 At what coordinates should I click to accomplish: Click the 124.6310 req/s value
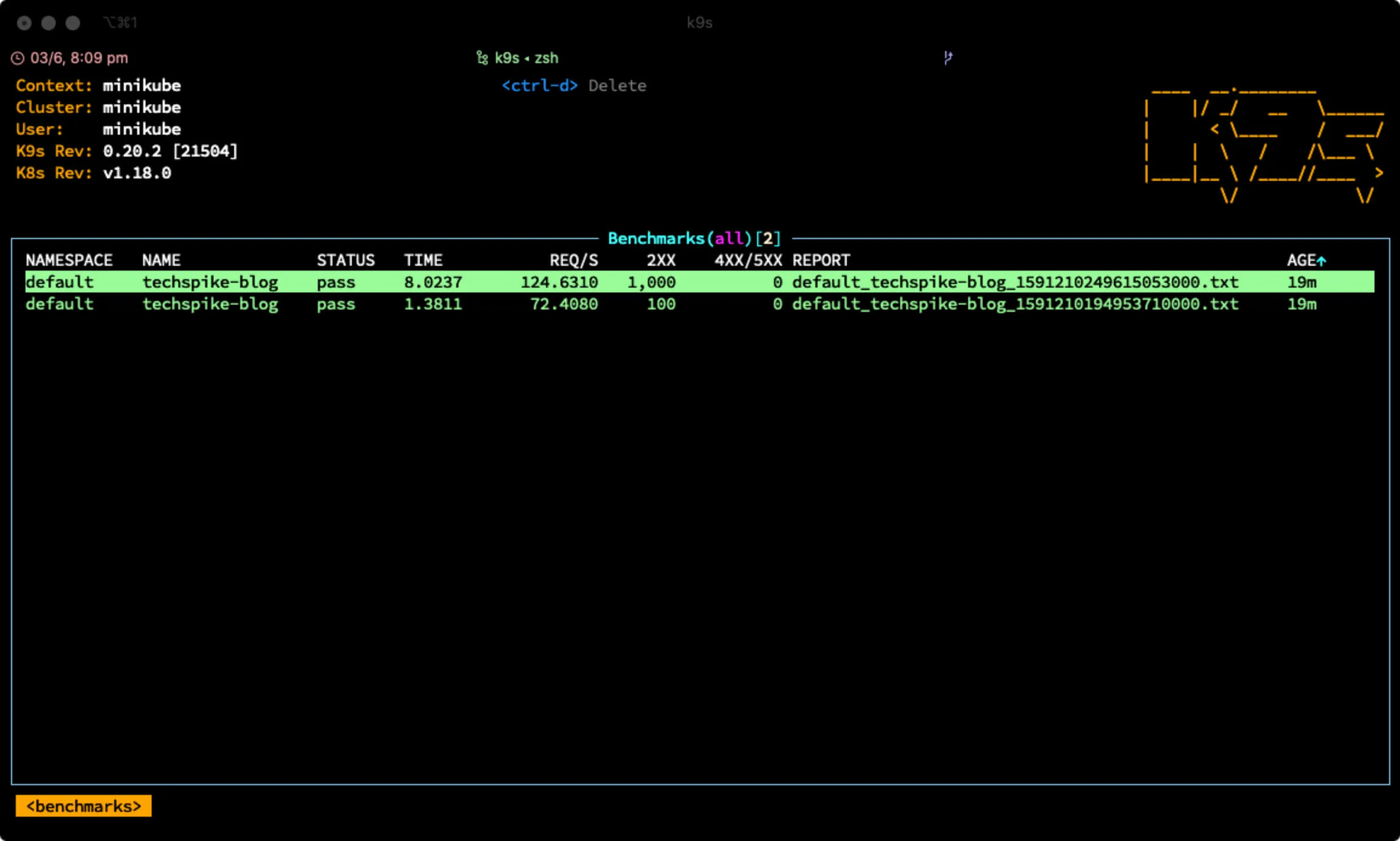click(x=559, y=282)
